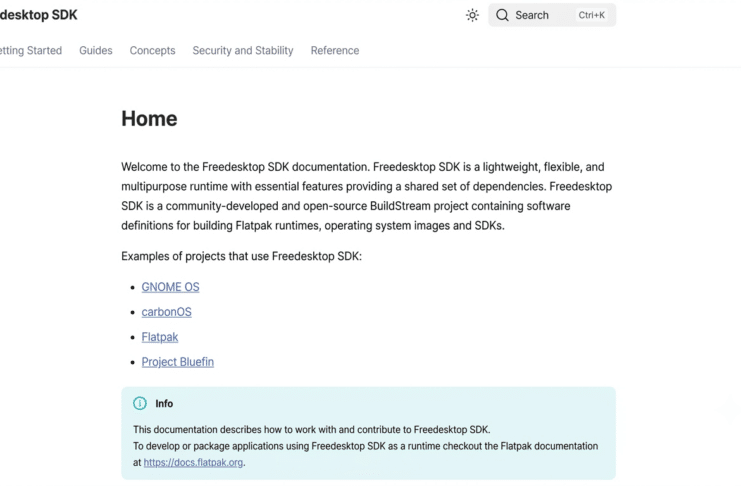741x486 pixels.
Task: Click the Ctrl+K shortcut badge
Action: tap(591, 15)
